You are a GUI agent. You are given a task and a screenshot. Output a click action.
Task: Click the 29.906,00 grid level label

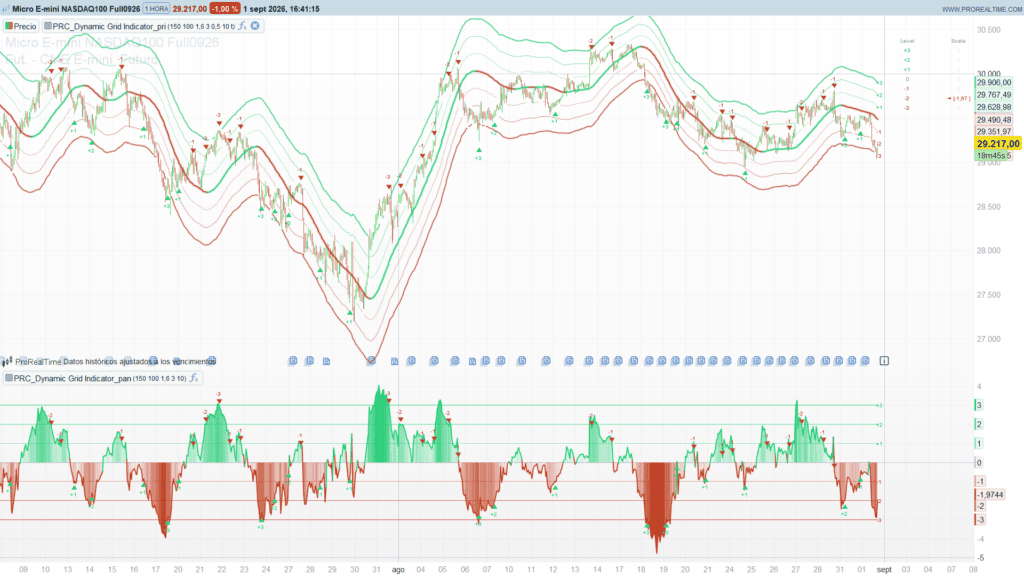pos(994,83)
